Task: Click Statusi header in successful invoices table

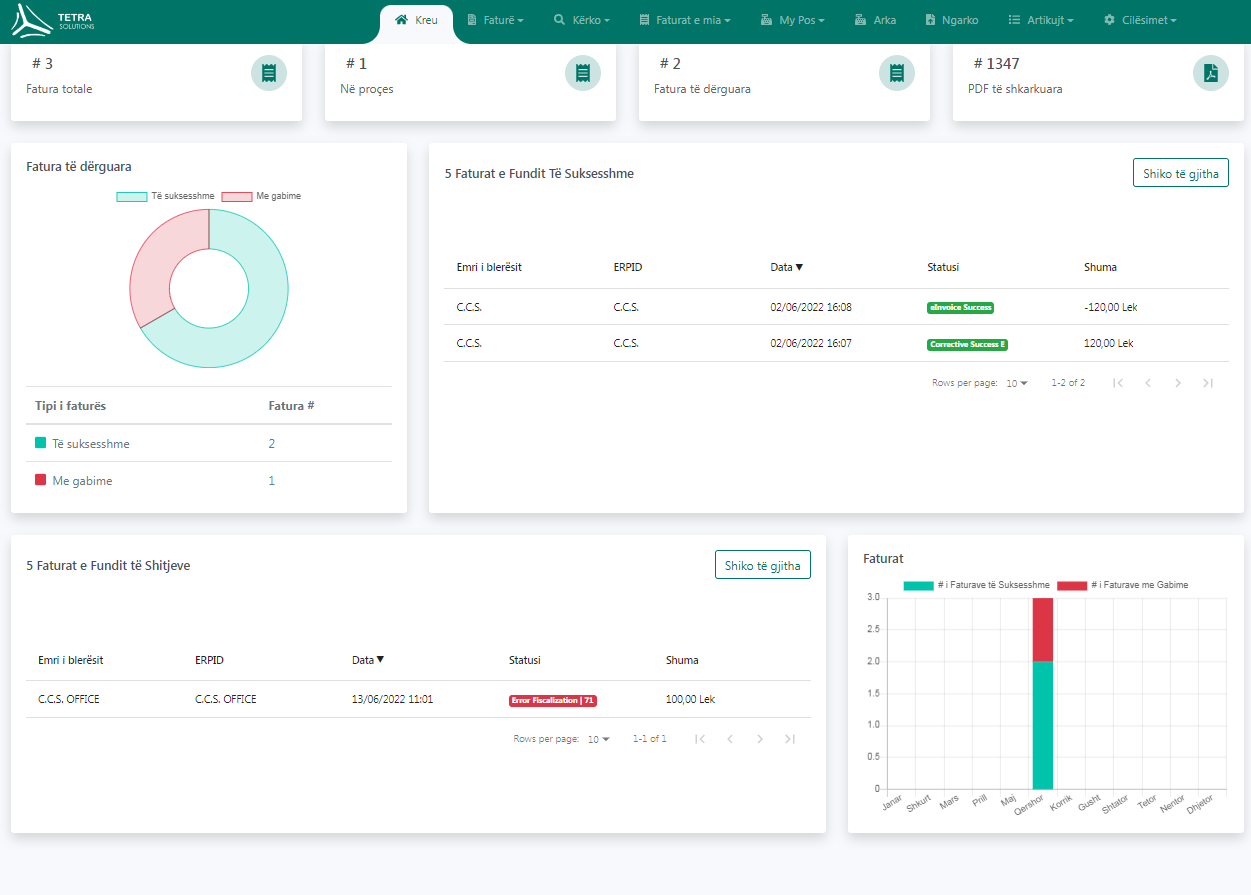Action: pyautogui.click(x=943, y=267)
